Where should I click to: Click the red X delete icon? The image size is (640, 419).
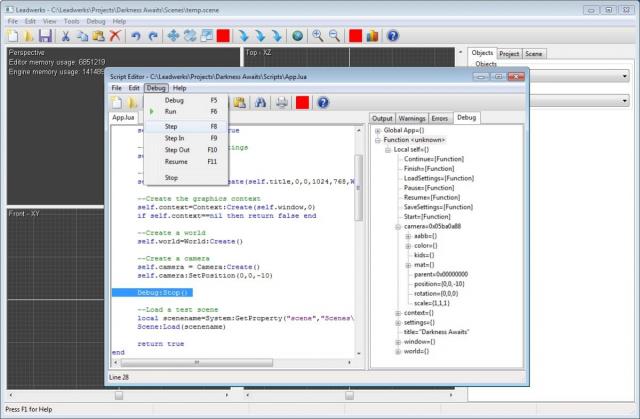(116, 35)
